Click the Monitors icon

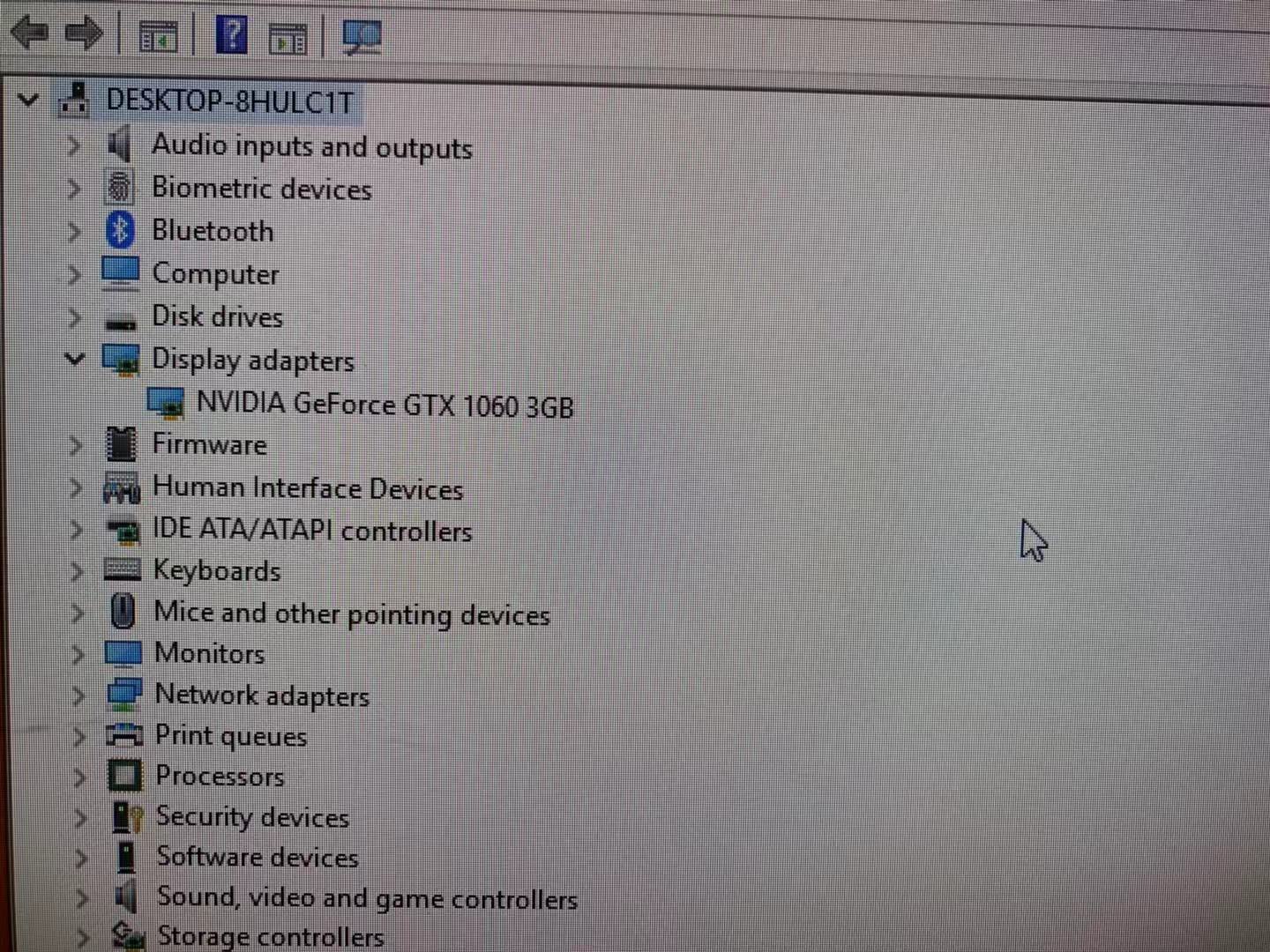(x=123, y=653)
